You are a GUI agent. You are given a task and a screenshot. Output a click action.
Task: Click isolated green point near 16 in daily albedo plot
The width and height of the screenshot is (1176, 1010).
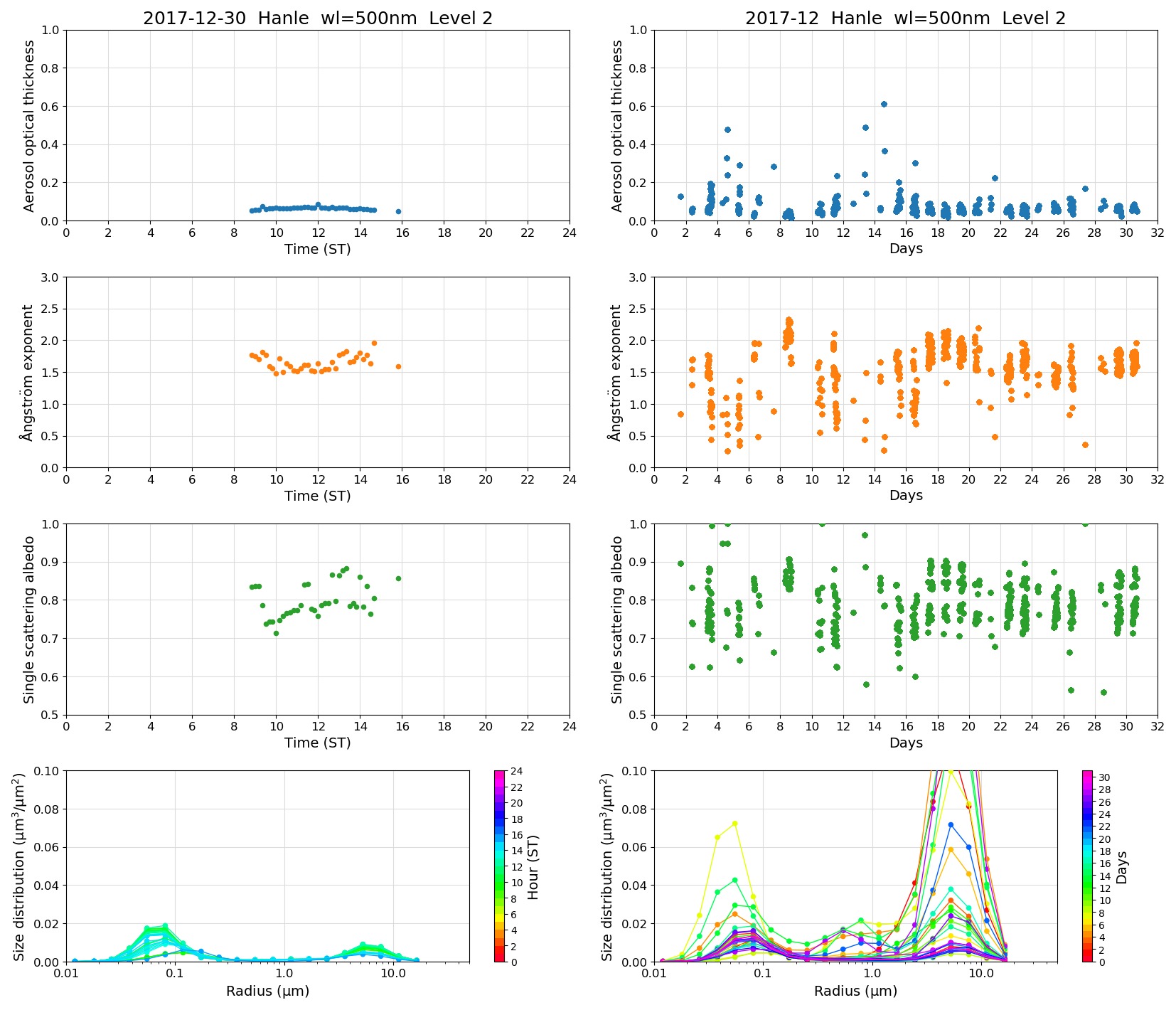pos(398,578)
